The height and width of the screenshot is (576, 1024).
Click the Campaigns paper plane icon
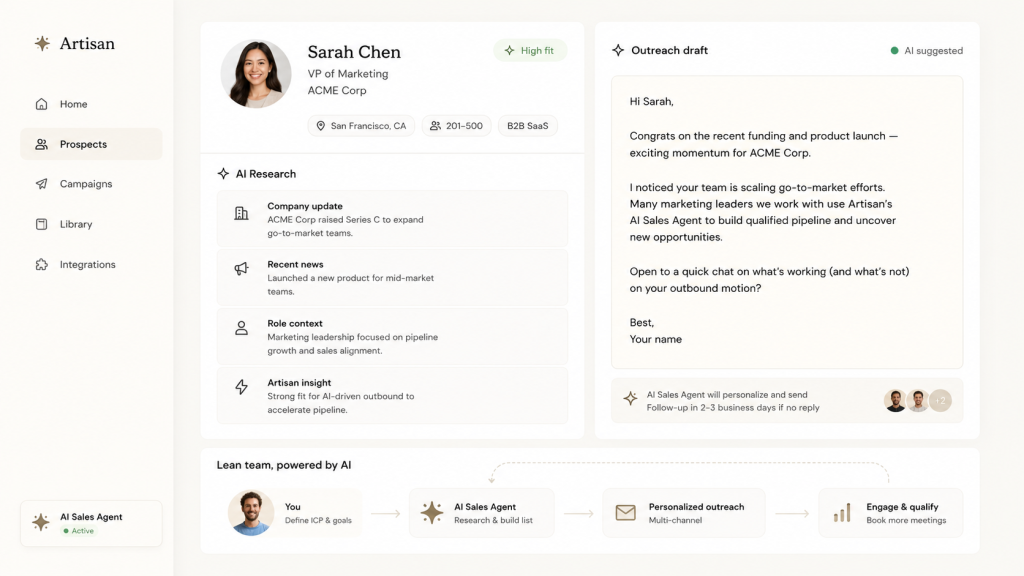click(x=41, y=184)
